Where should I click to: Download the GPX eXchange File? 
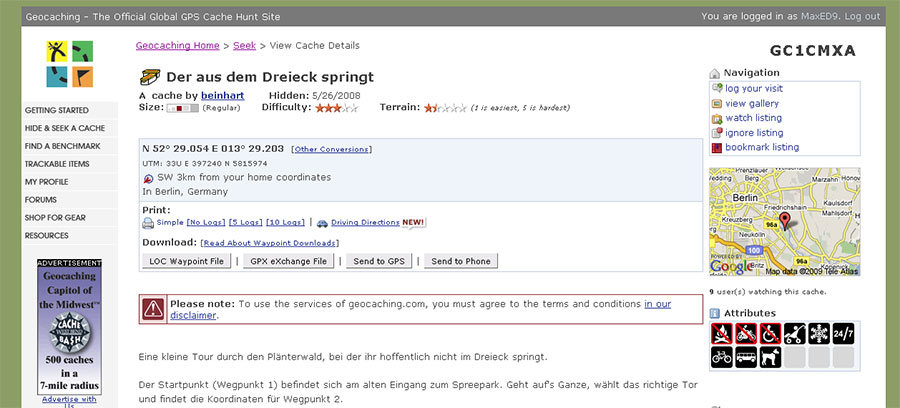coord(289,261)
